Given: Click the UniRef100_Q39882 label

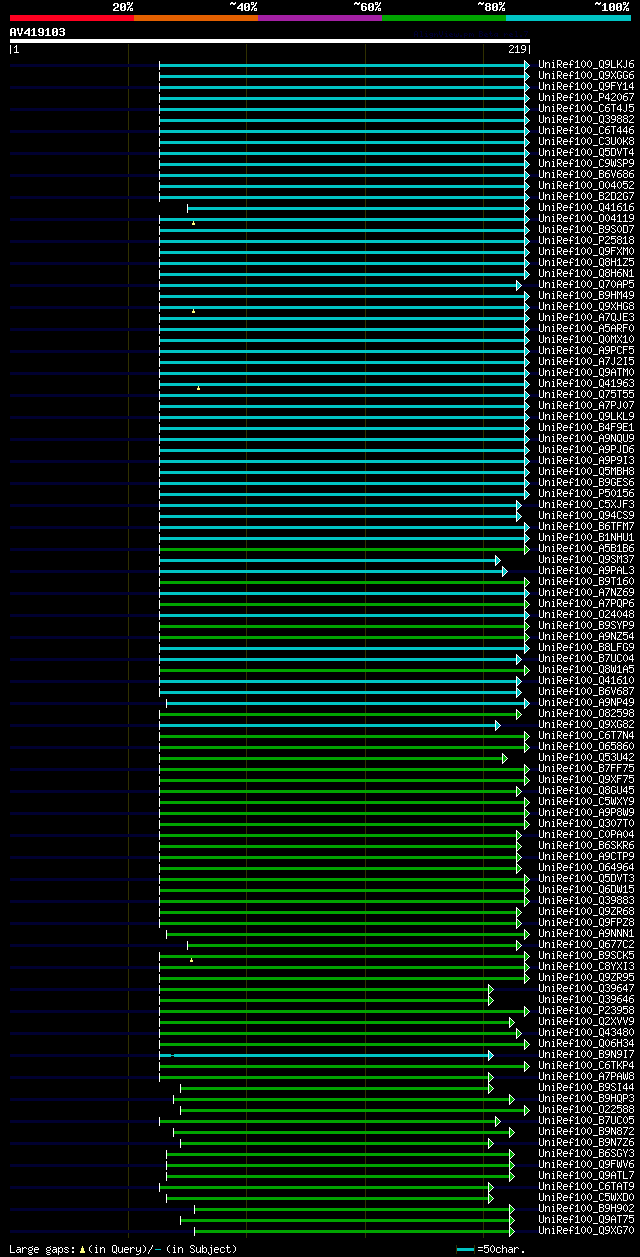Looking at the screenshot, I should tap(586, 119).
